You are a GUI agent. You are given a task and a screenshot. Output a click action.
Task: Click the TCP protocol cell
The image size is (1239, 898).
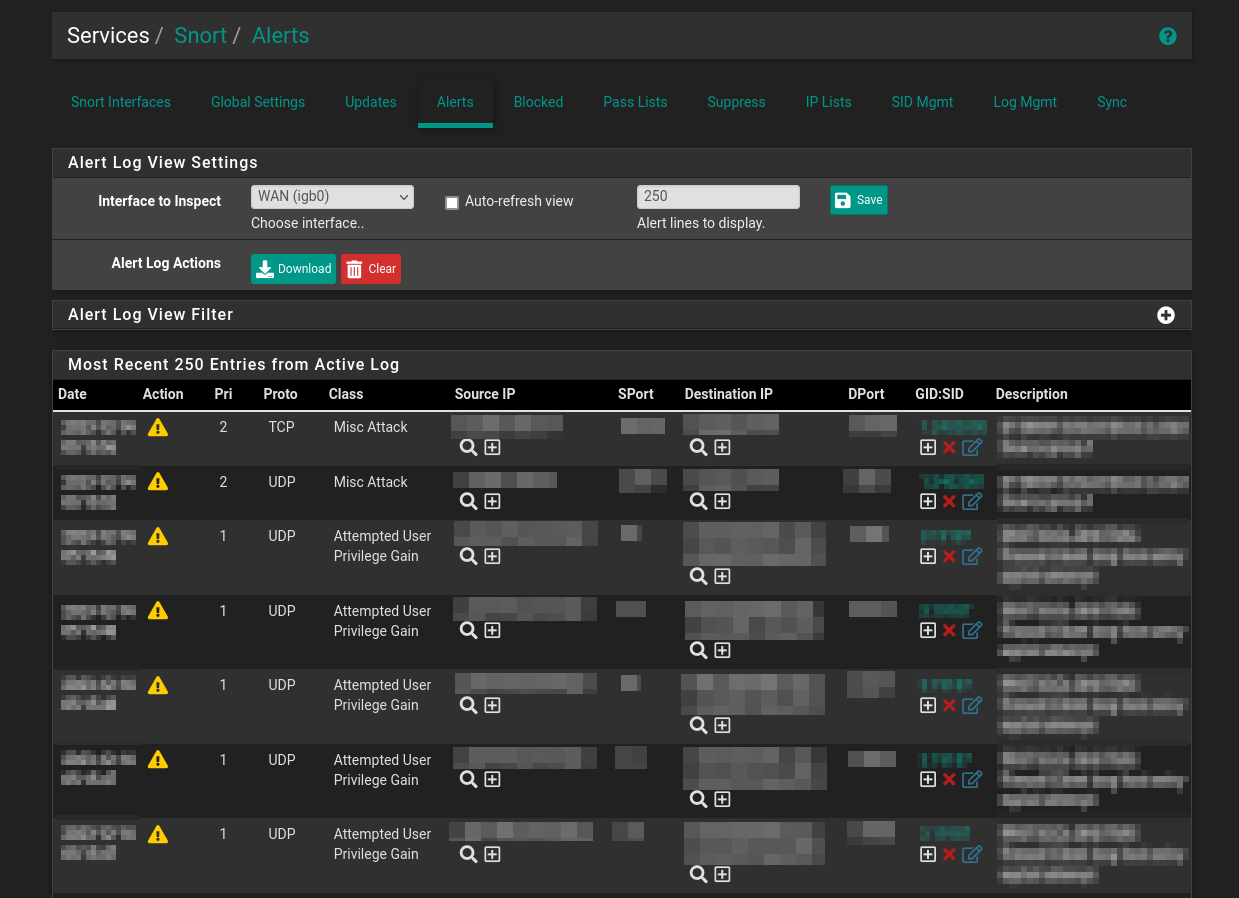coord(282,427)
